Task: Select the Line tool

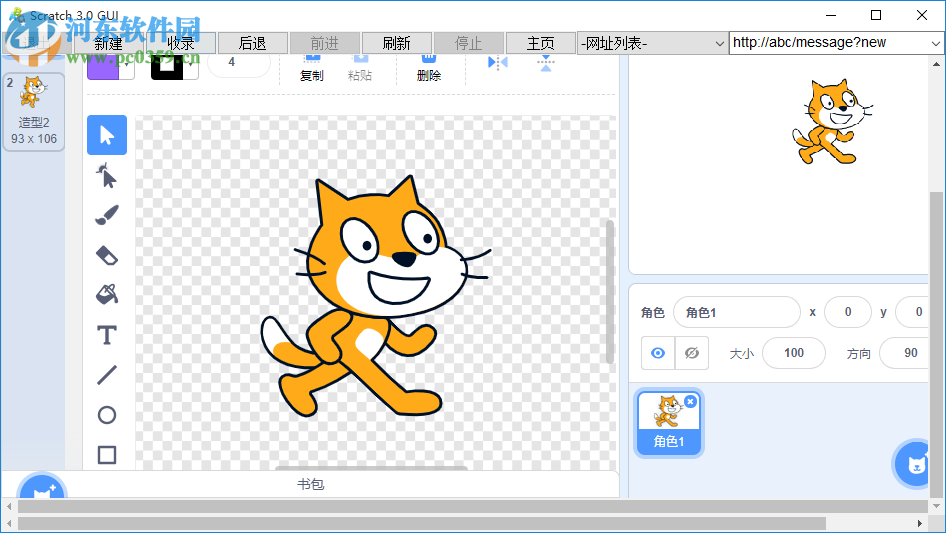Action: point(107,375)
